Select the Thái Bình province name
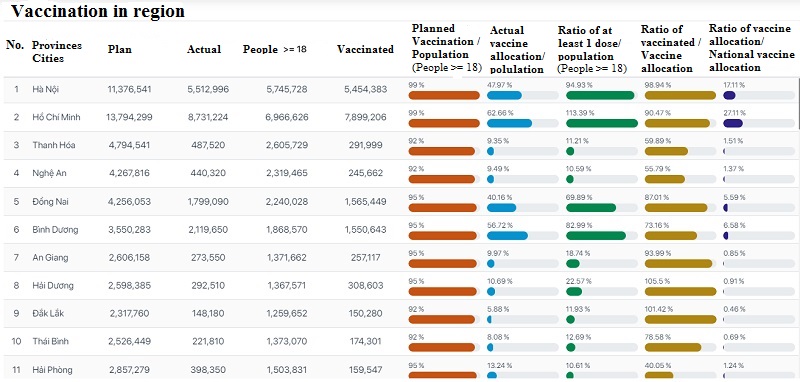 pos(50,341)
